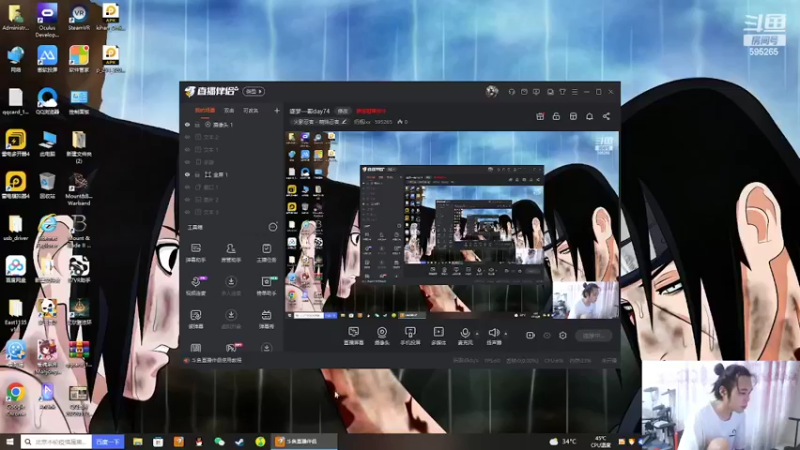Open Steam from the taskbar
The height and width of the screenshot is (450, 800).
240,441
